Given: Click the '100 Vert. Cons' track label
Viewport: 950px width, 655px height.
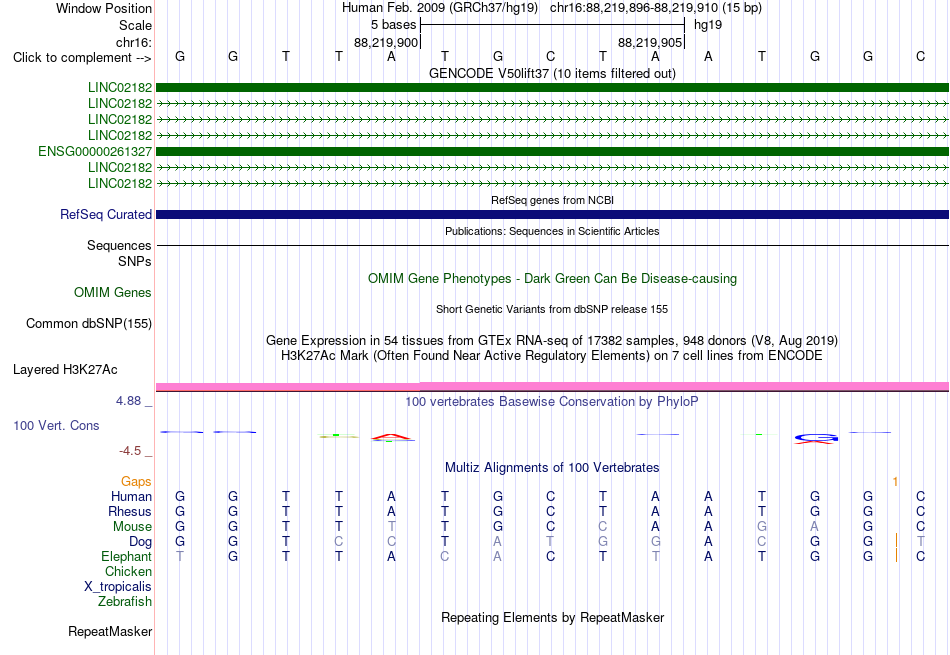Looking at the screenshot, I should [x=56, y=425].
